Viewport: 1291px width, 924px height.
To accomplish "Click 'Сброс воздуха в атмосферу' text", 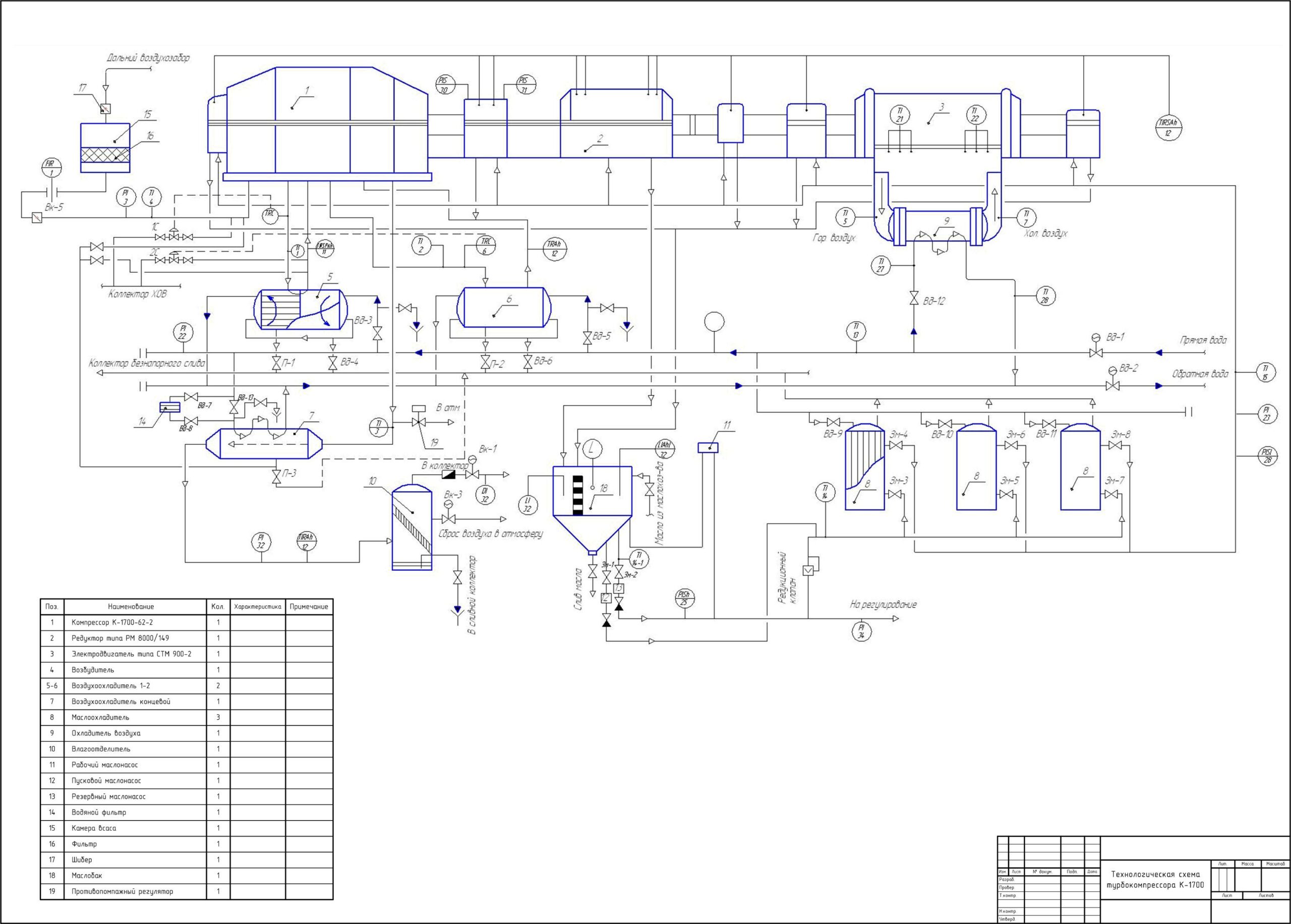I will point(491,534).
